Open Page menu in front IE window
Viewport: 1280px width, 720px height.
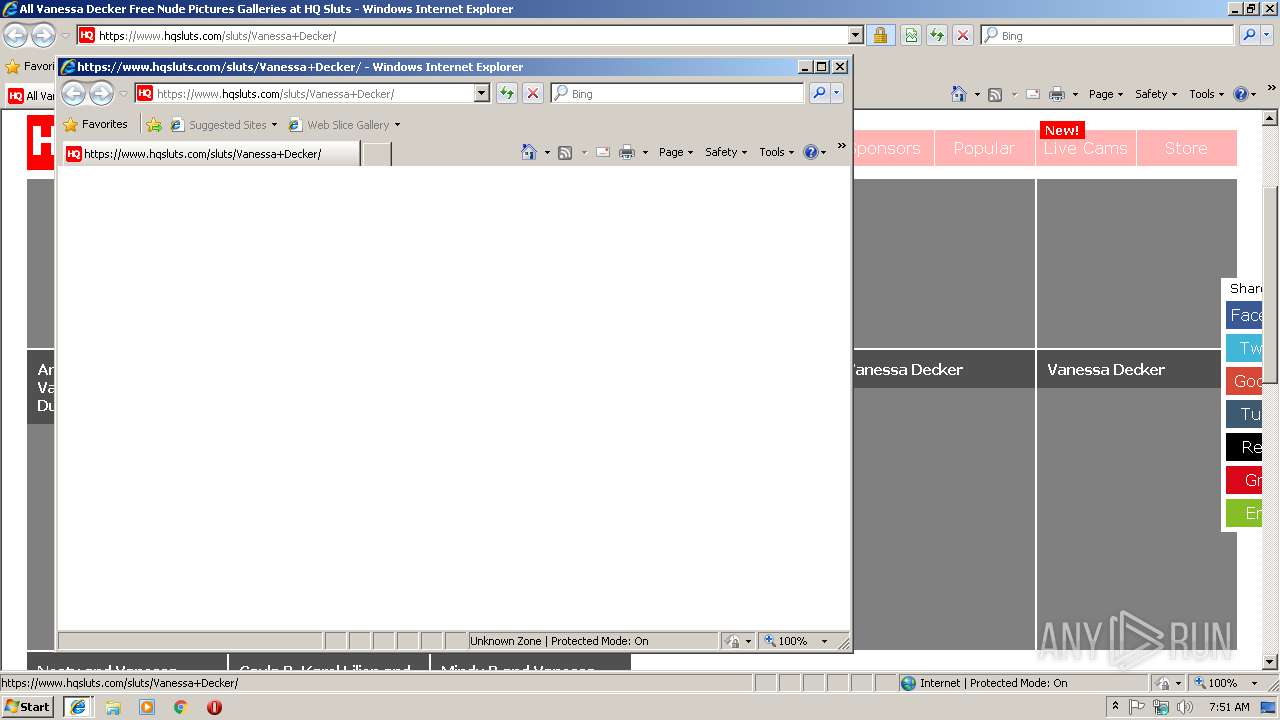pyautogui.click(x=675, y=152)
